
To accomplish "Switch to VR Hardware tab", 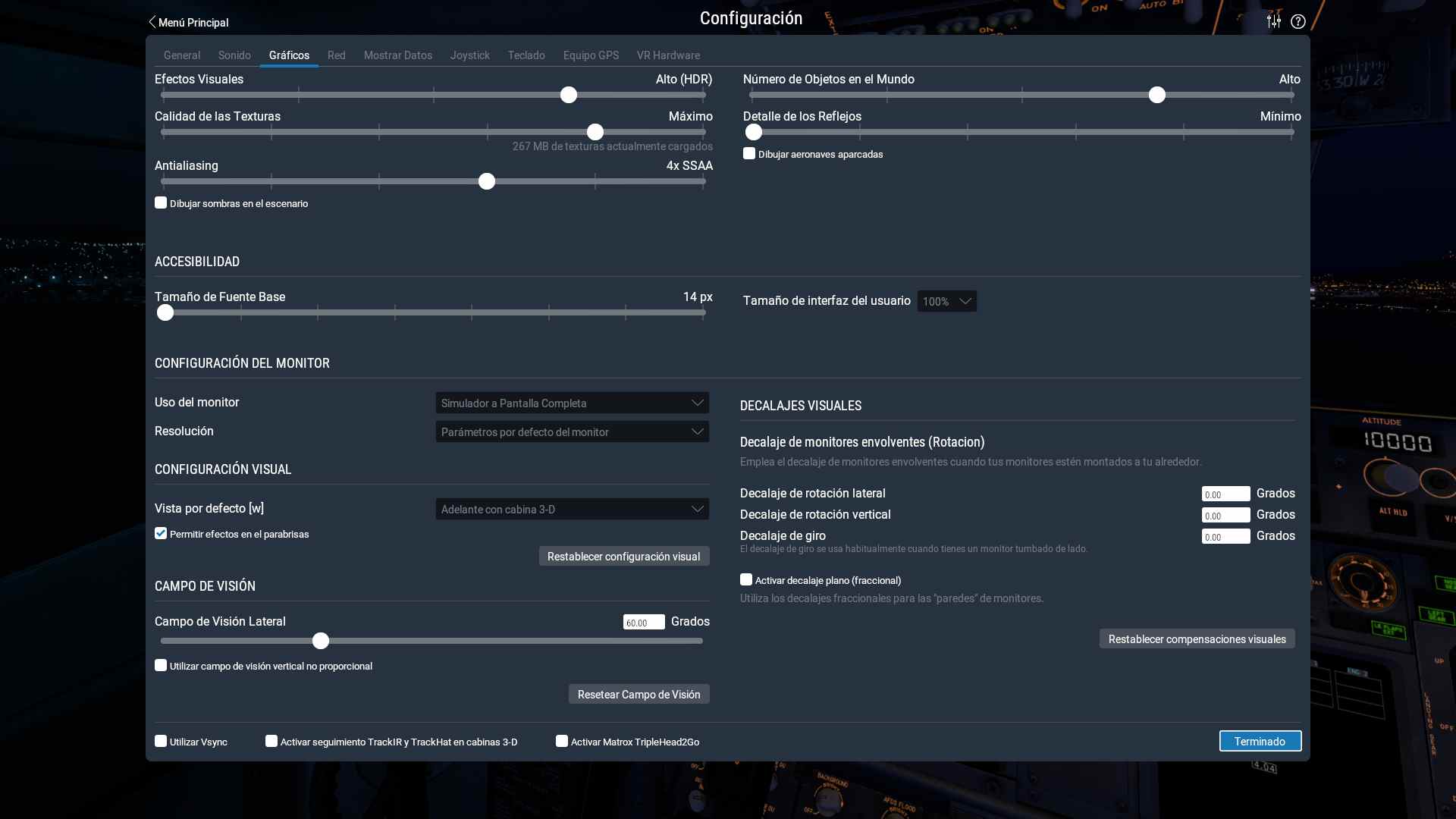I will (668, 55).
